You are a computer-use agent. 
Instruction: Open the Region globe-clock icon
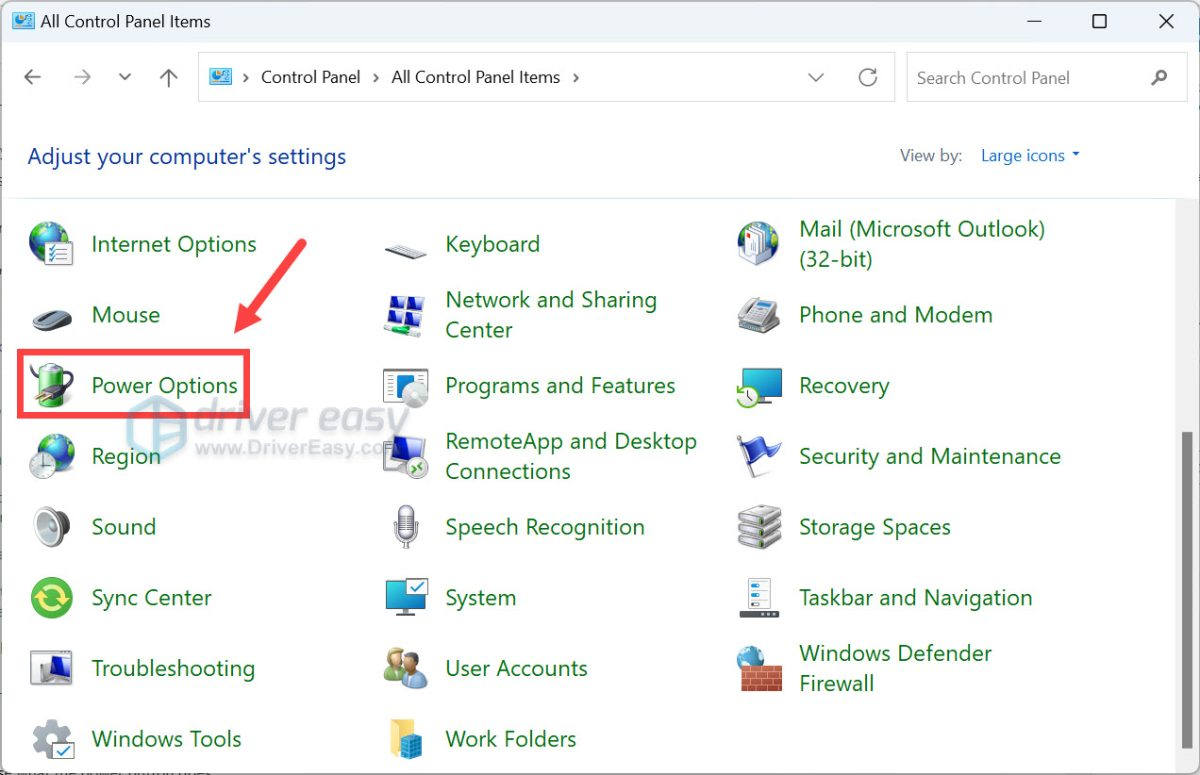[x=51, y=457]
